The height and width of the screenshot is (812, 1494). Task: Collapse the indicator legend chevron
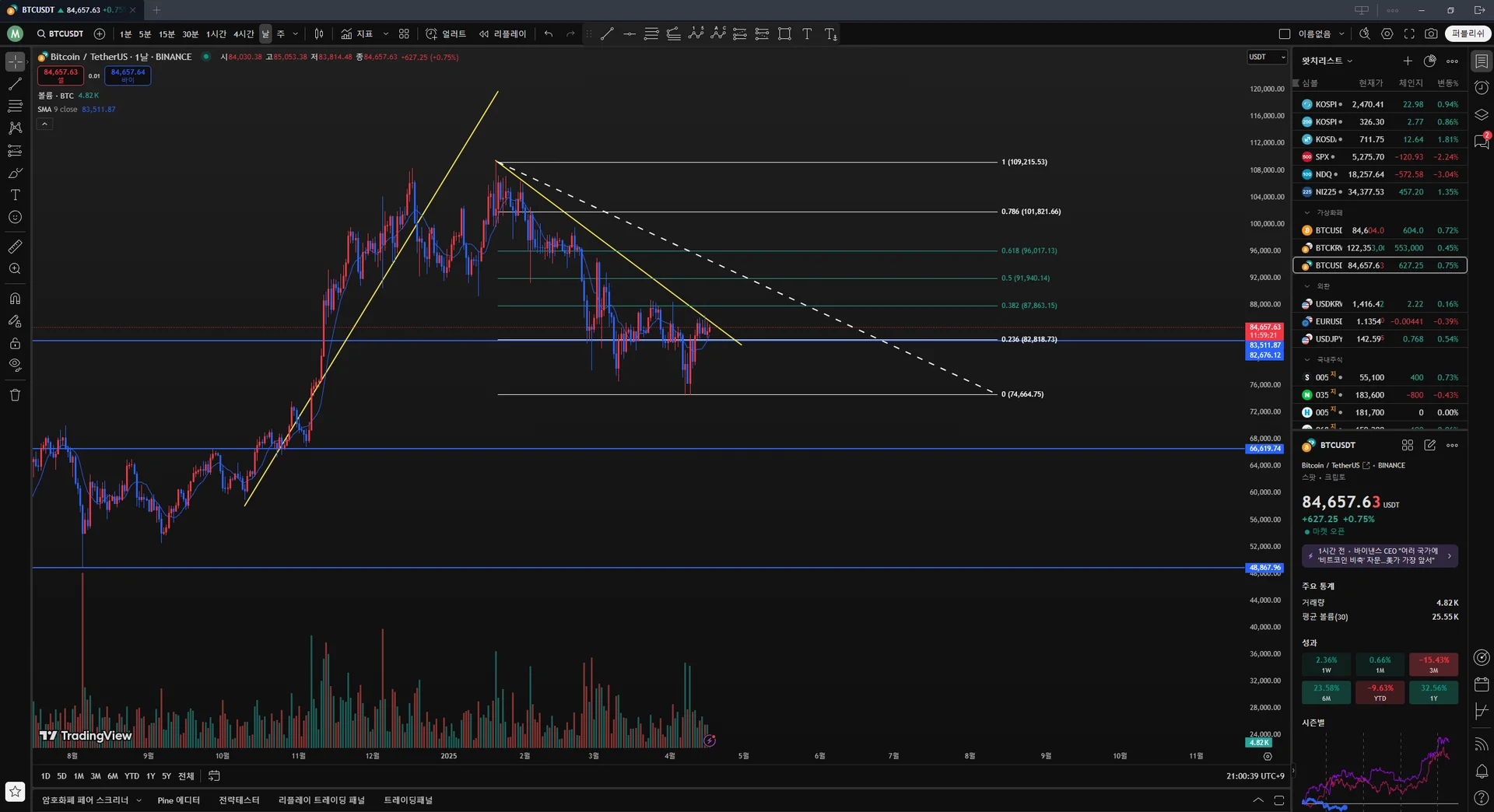(x=44, y=124)
